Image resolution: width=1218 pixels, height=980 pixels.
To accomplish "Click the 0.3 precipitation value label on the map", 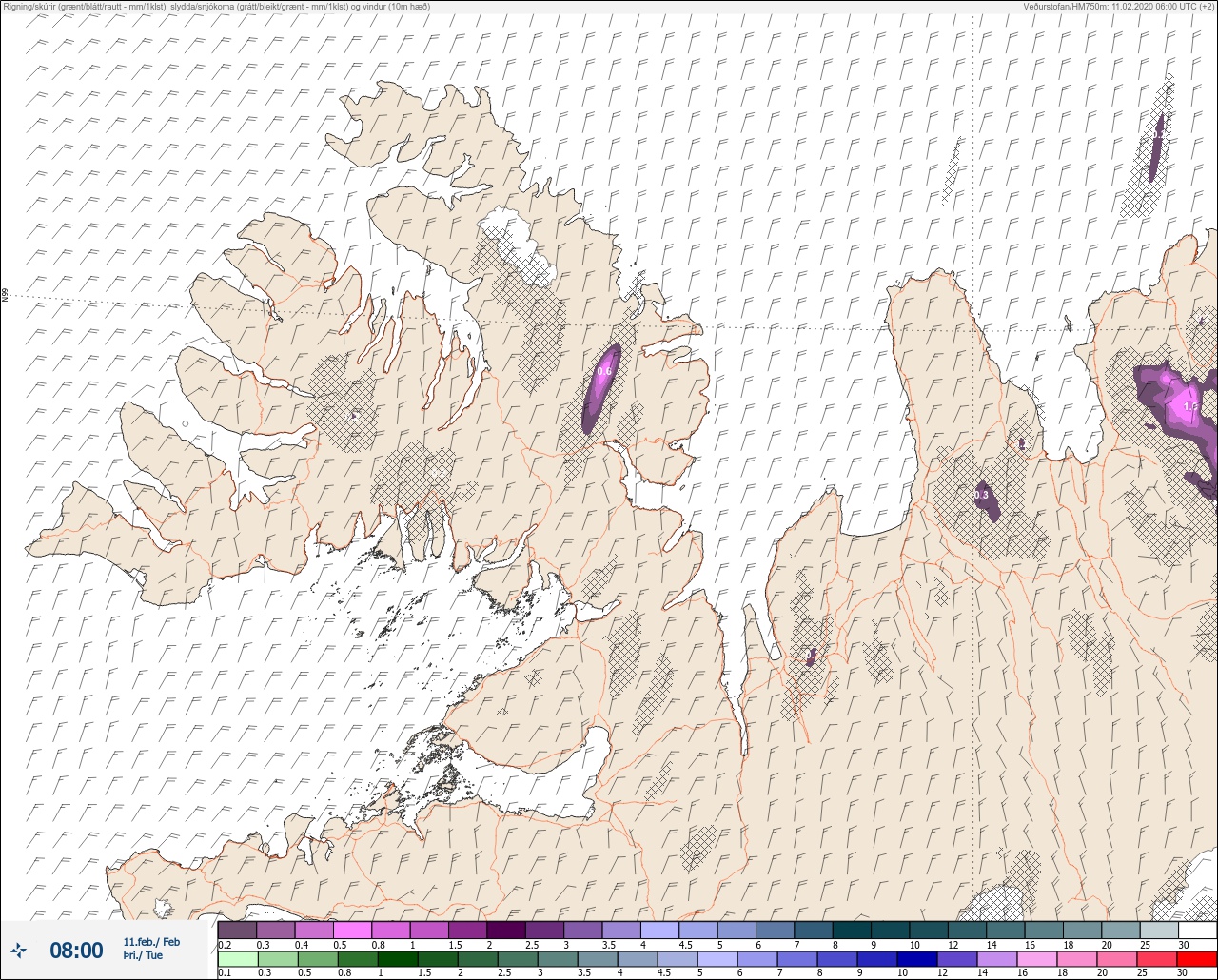I will coord(982,495).
